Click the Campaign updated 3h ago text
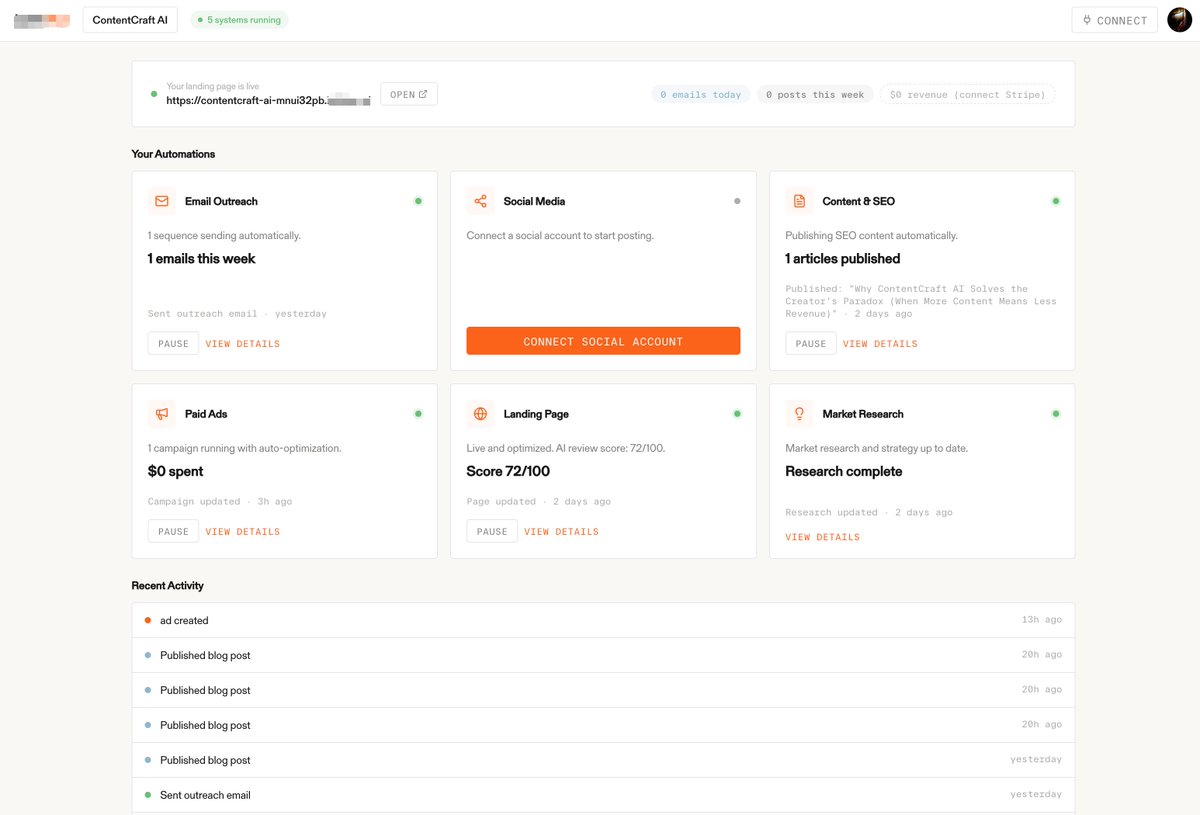Screen dimensions: 1200x815 tap(220, 501)
